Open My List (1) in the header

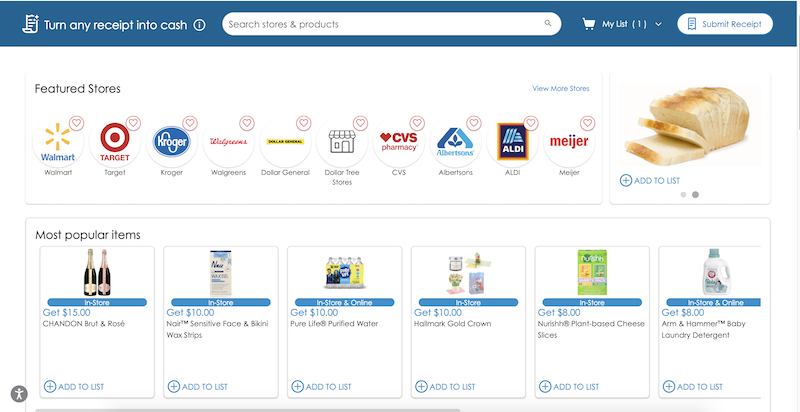624,24
